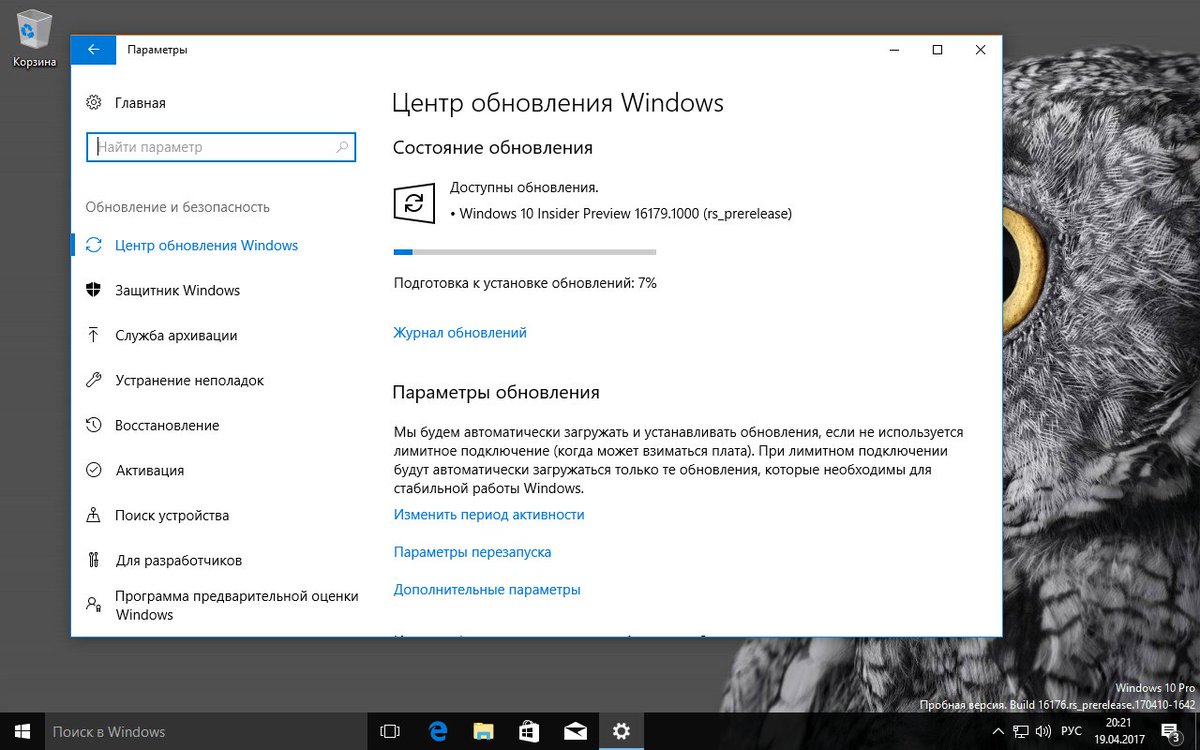1200x750 pixels.
Task: Select Центр обновления Windows in sidebar
Action: 206,245
